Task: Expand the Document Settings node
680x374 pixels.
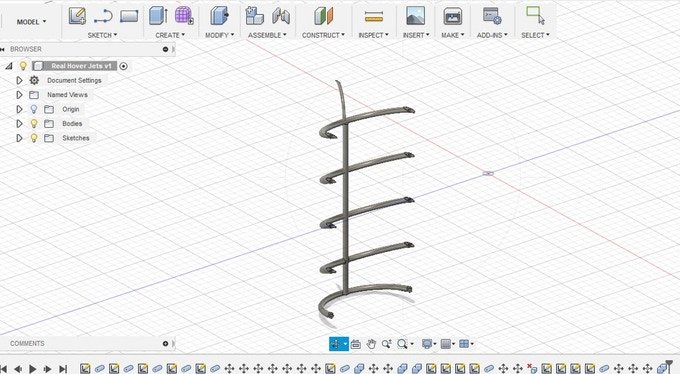Action: 19,80
